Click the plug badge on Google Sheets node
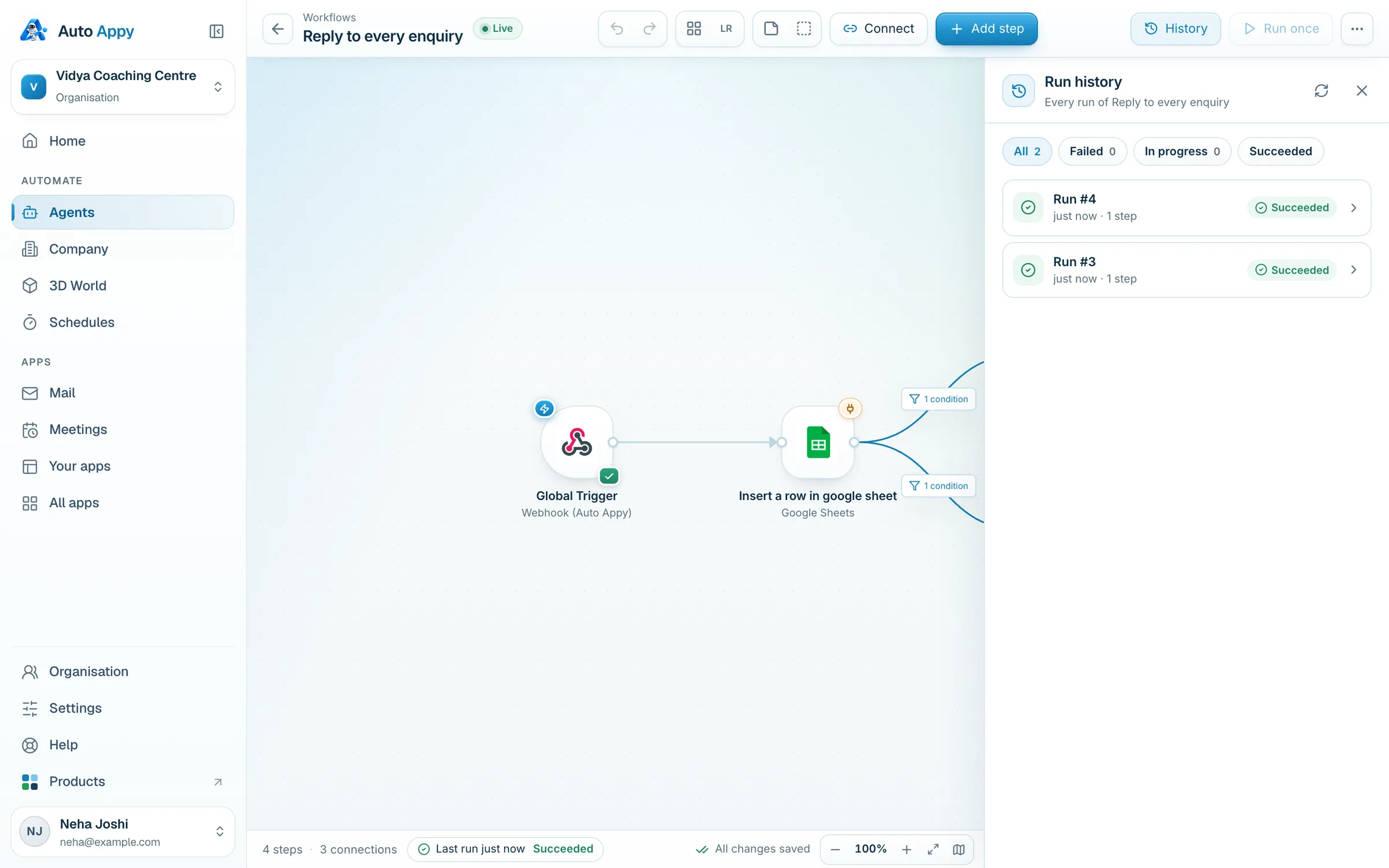 tap(850, 409)
